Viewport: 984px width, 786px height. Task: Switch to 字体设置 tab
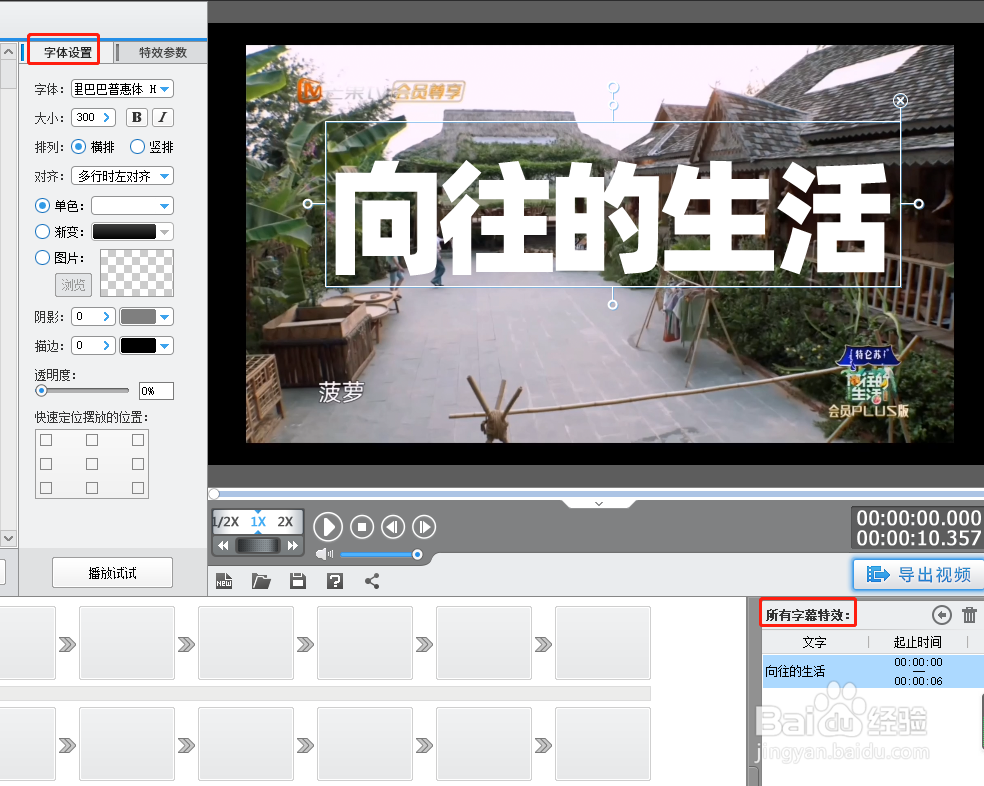[x=68, y=52]
